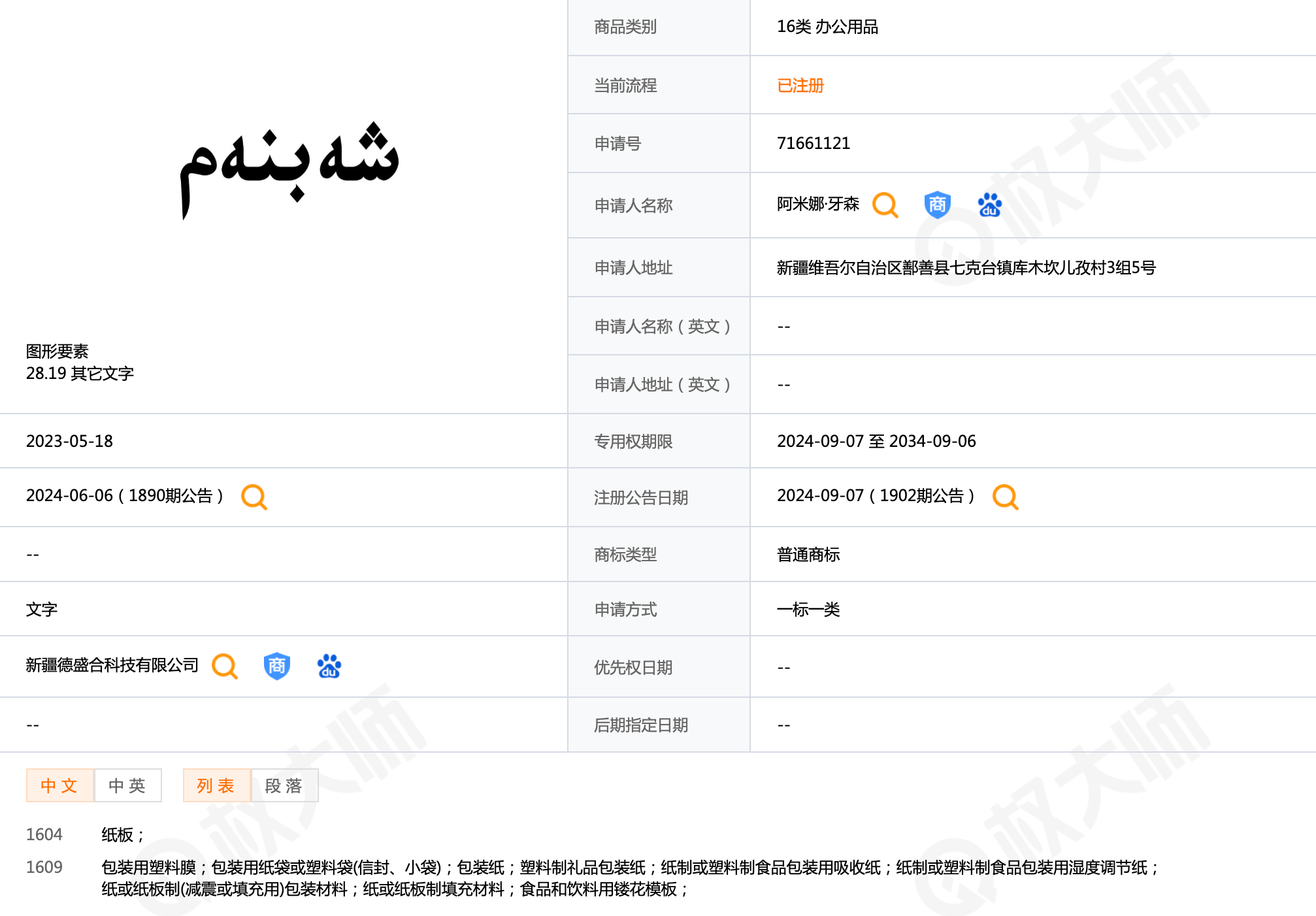Switch to 段落 view mode
This screenshot has width=1316, height=916.
point(284,785)
